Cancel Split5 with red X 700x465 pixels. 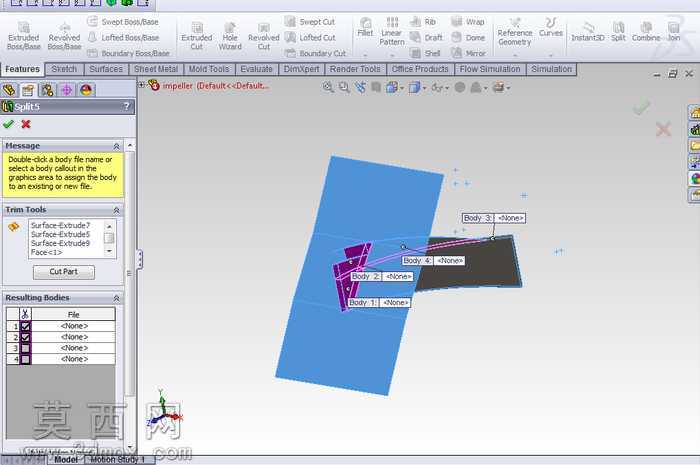pyautogui.click(x=26, y=124)
